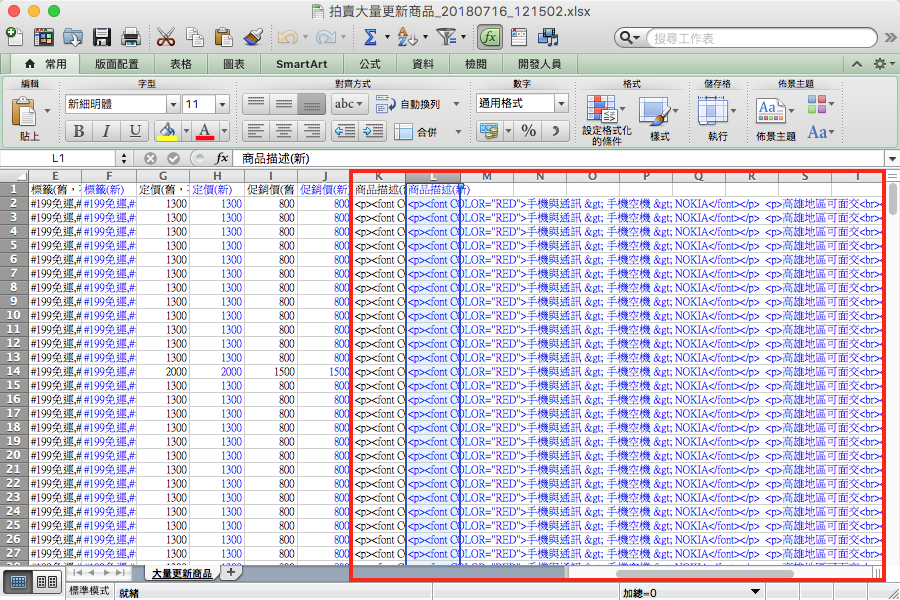
Task: Click the Format Painter brush icon
Action: 251,38
